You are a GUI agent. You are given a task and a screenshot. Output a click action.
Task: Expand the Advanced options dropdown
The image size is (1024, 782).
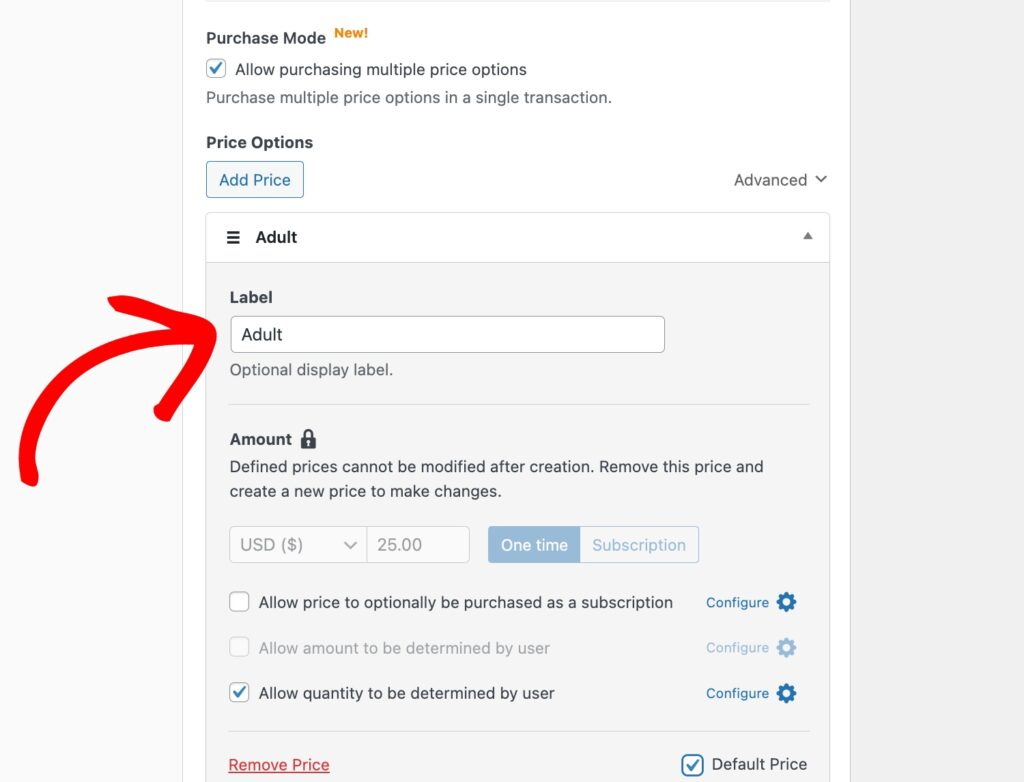click(x=780, y=180)
